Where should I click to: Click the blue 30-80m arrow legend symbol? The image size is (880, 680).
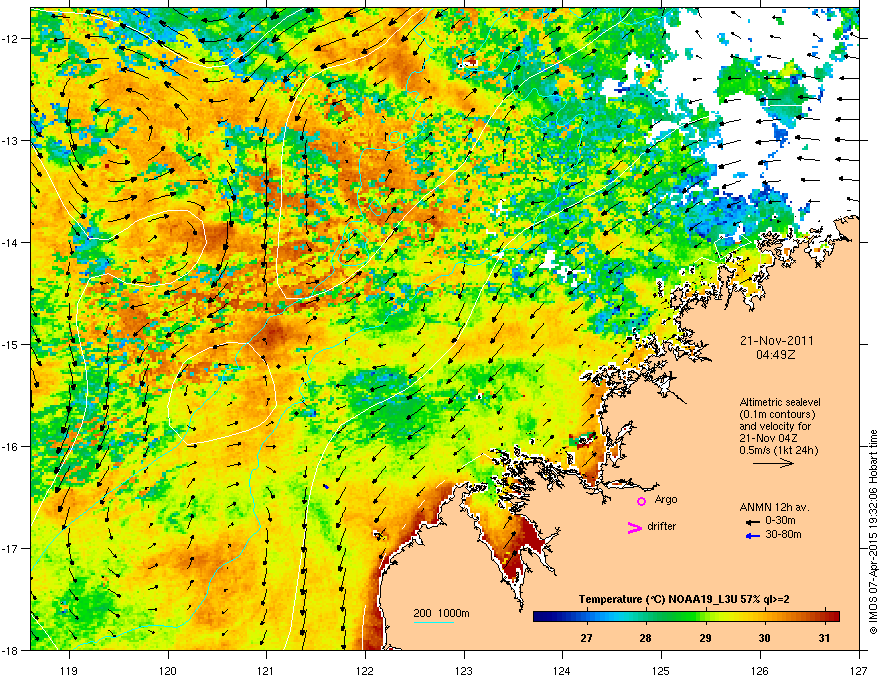(x=753, y=536)
